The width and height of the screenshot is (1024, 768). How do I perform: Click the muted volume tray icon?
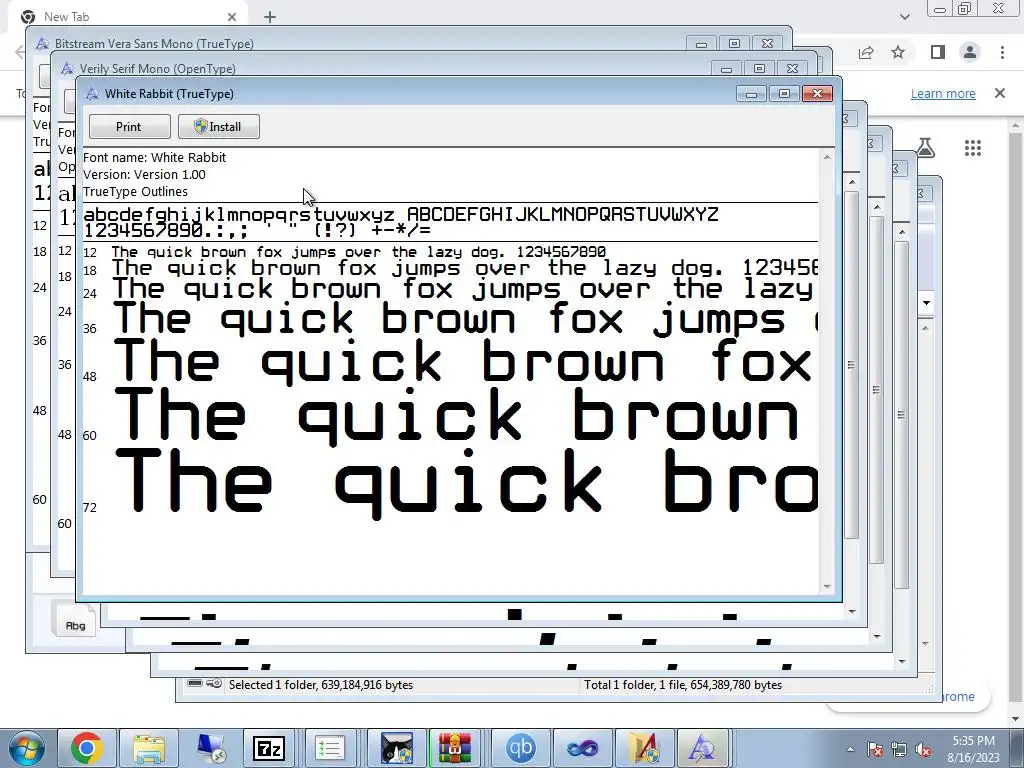click(923, 749)
